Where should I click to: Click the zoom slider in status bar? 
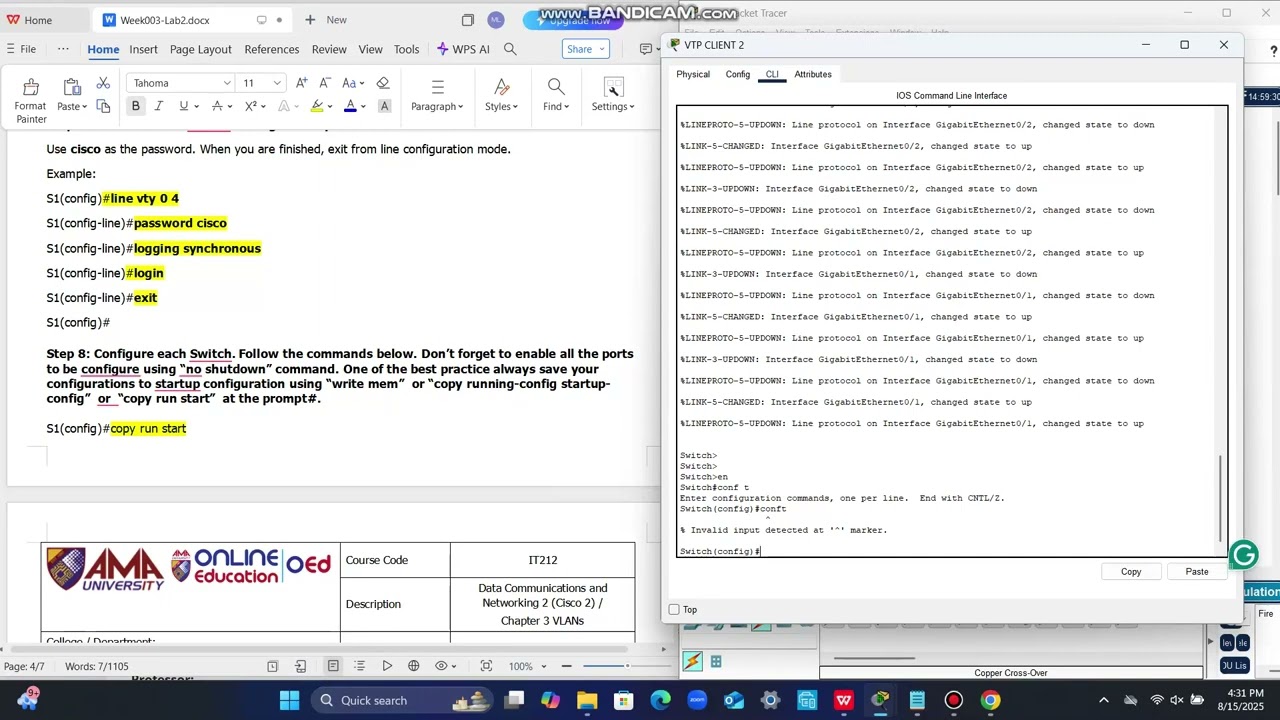coord(626,666)
